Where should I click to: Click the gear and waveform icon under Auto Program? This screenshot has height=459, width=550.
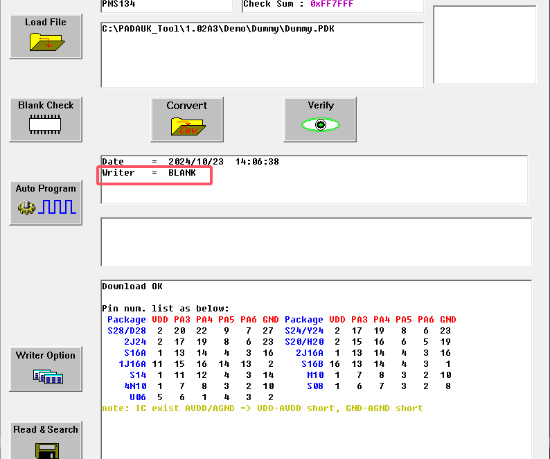click(x=47, y=207)
